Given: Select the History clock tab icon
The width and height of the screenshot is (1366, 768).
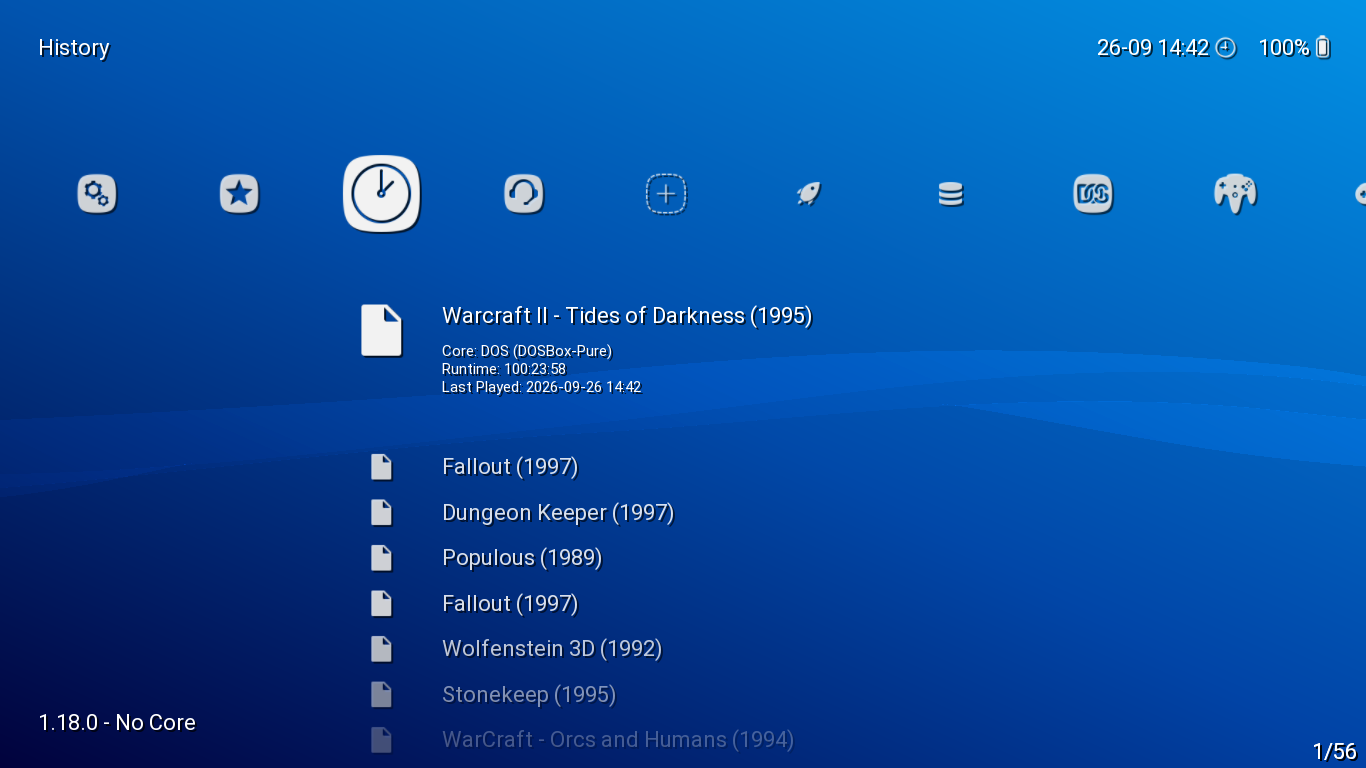Looking at the screenshot, I should (x=381, y=193).
